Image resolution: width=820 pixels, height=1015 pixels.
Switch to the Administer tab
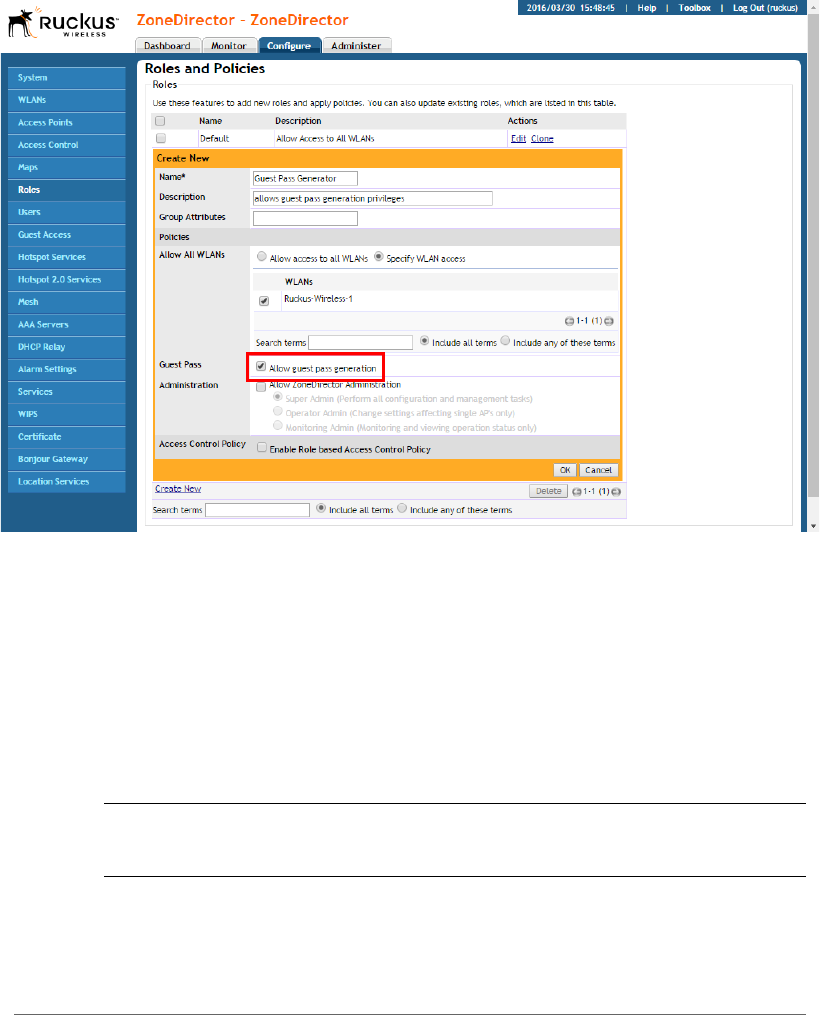(357, 45)
